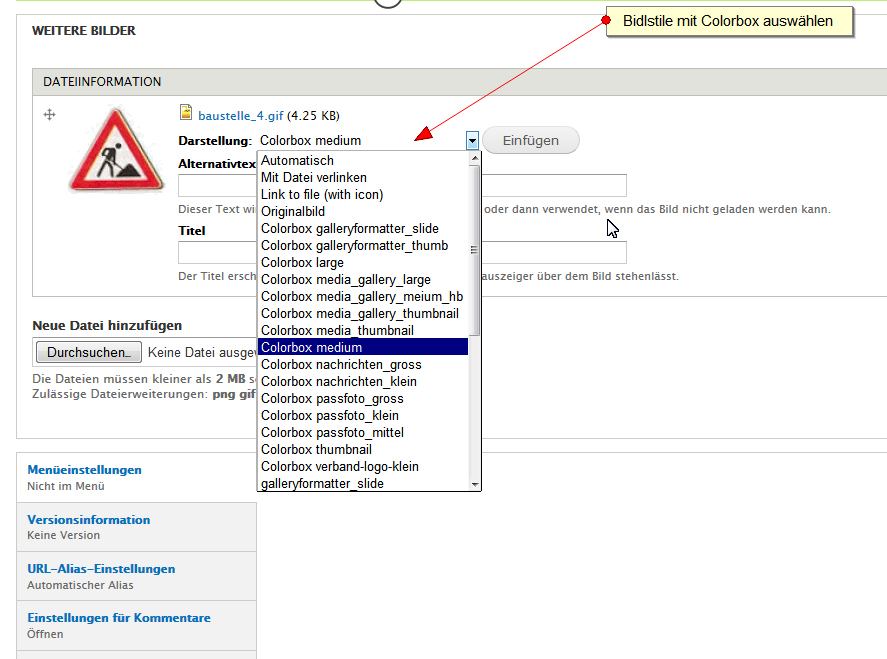887x659 pixels.
Task: Open the baustelle_4.gif file link
Action: pos(241,115)
